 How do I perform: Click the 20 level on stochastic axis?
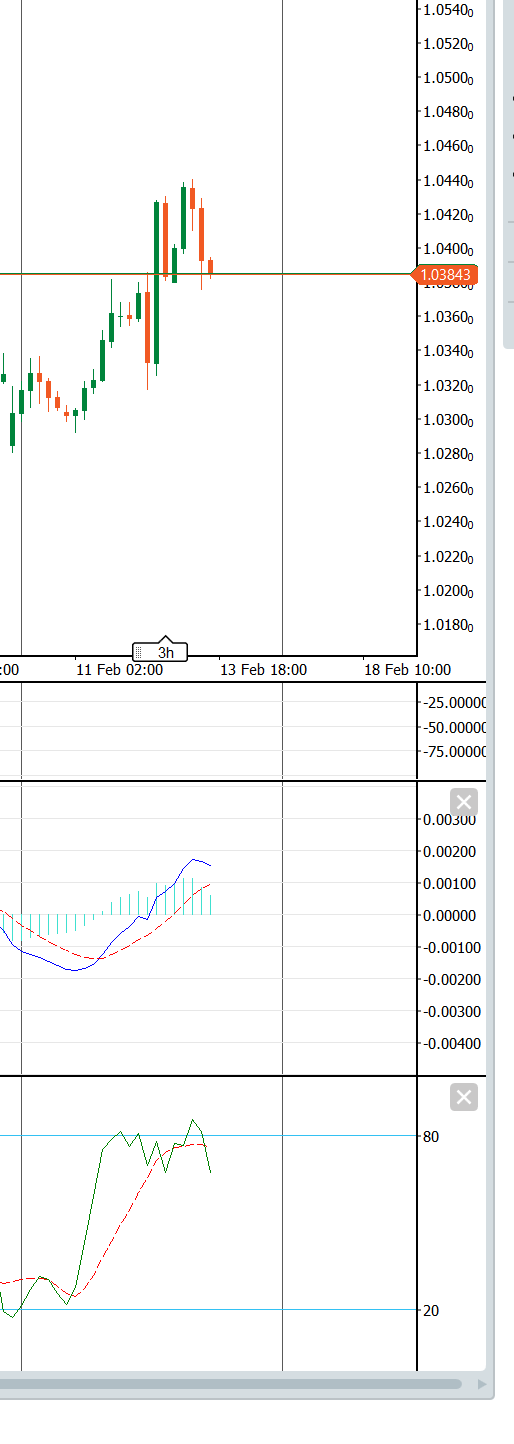[431, 1310]
